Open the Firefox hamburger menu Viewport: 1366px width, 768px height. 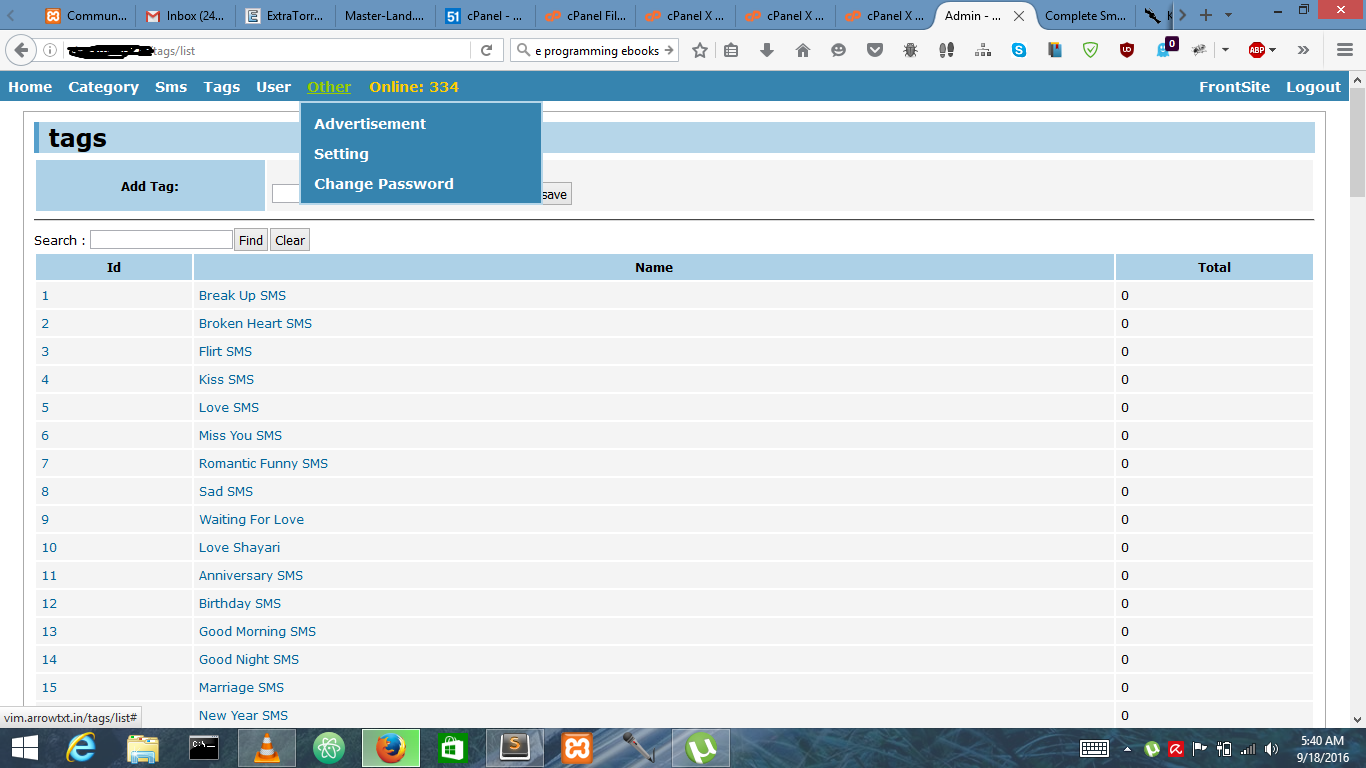click(1344, 50)
